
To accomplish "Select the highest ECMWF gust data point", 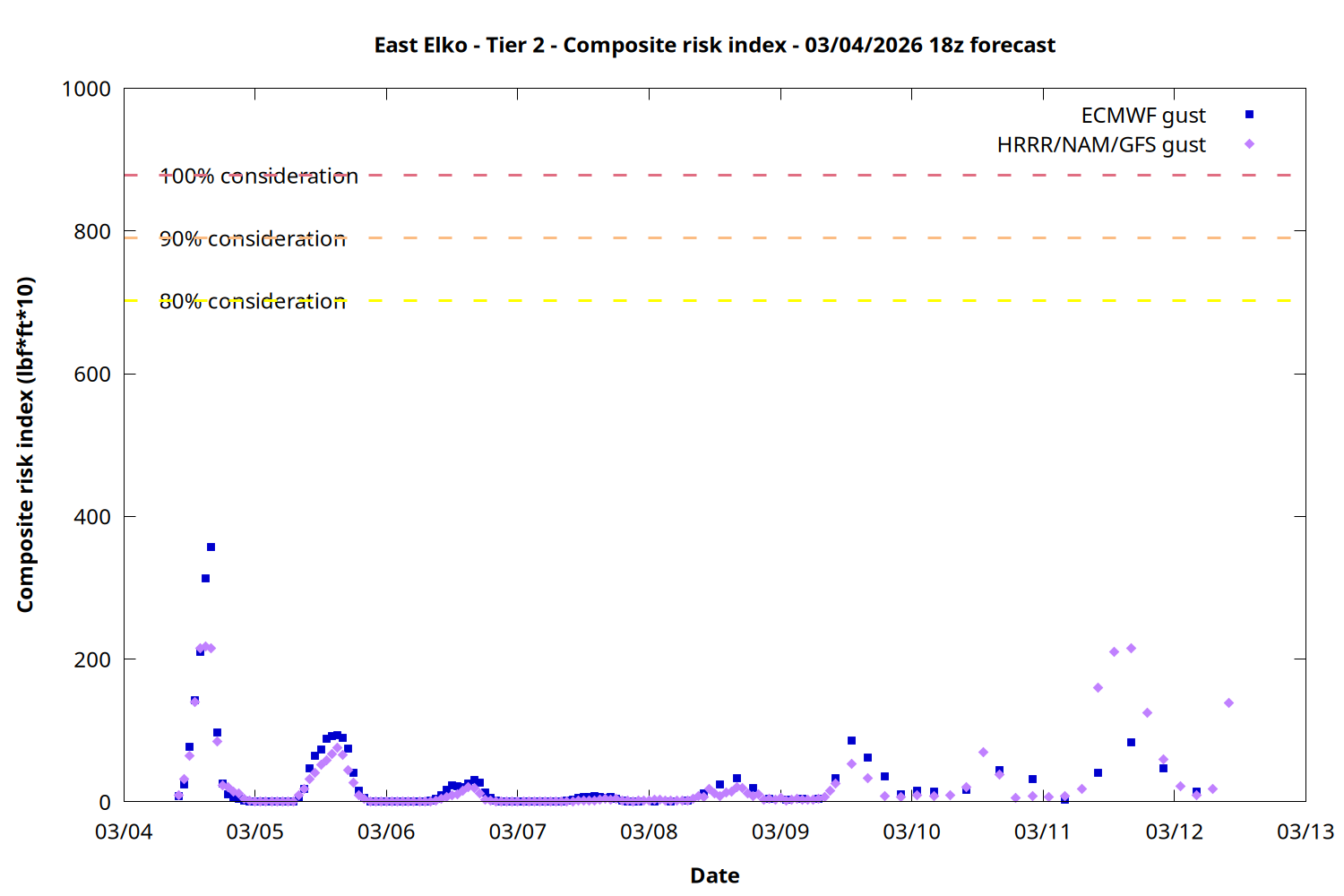I will click(x=211, y=547).
